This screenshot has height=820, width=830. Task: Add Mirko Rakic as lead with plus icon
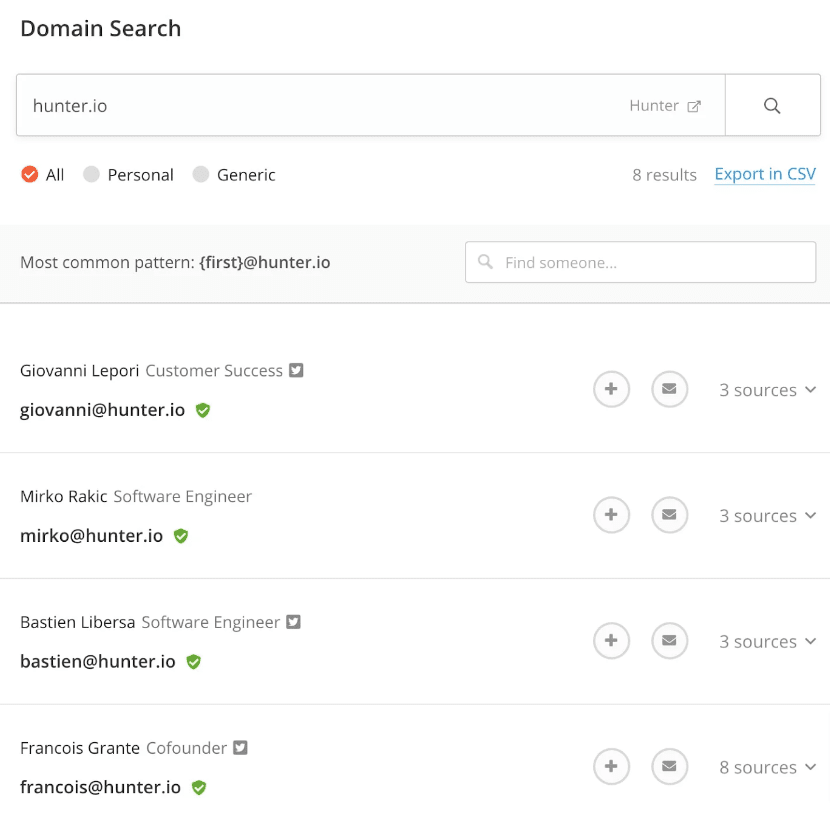click(x=611, y=515)
